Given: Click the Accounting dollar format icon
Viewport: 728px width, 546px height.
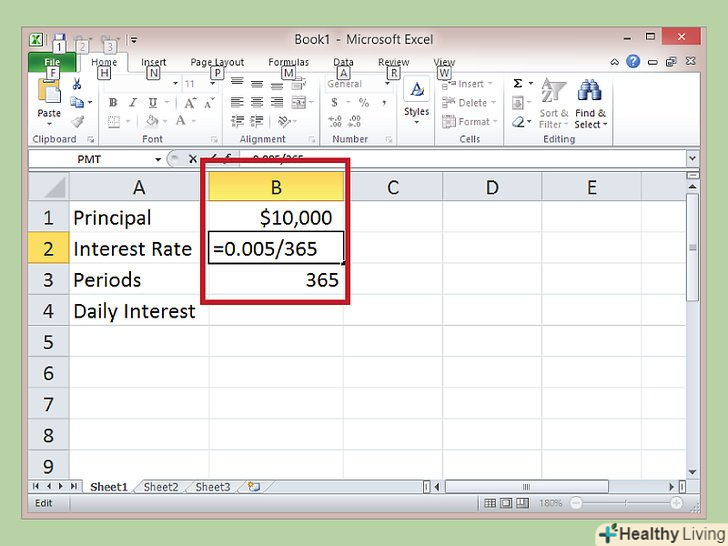Looking at the screenshot, I should click(334, 102).
